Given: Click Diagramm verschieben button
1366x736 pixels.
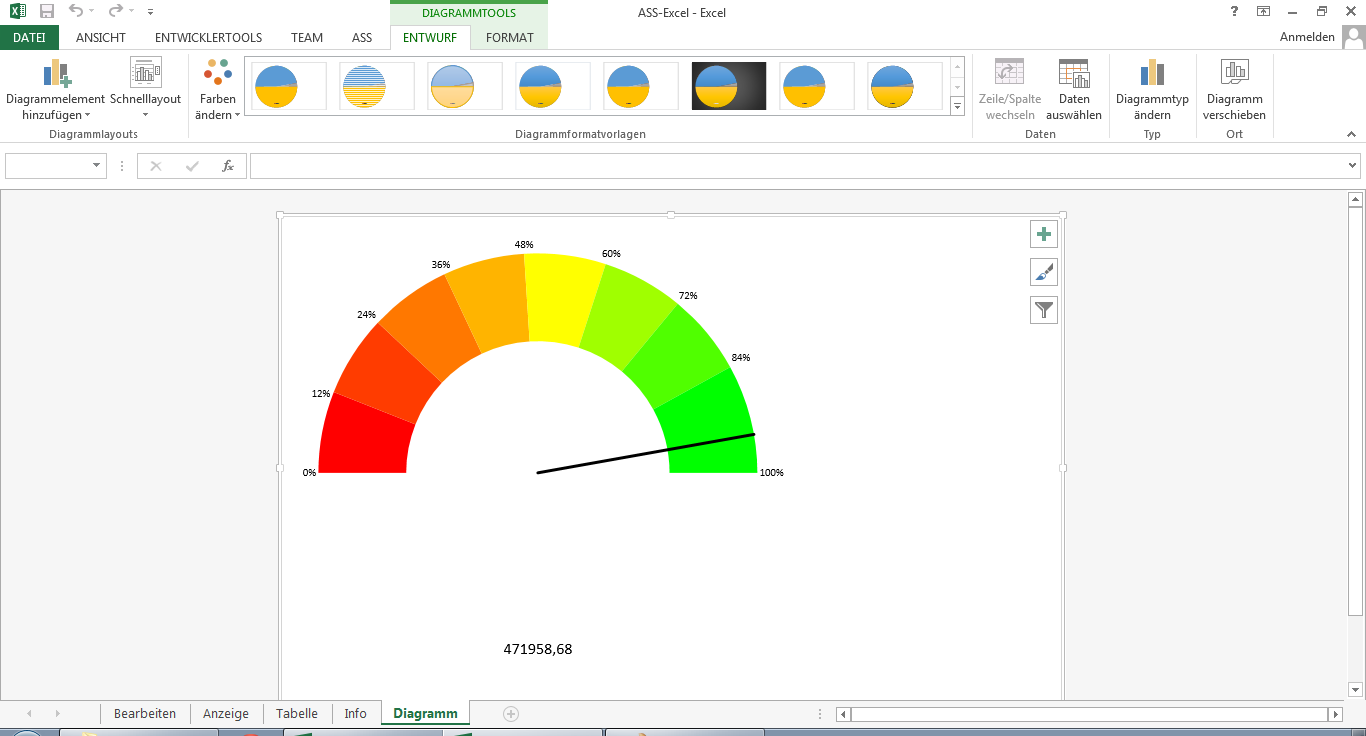Looking at the screenshot, I should point(1234,90).
